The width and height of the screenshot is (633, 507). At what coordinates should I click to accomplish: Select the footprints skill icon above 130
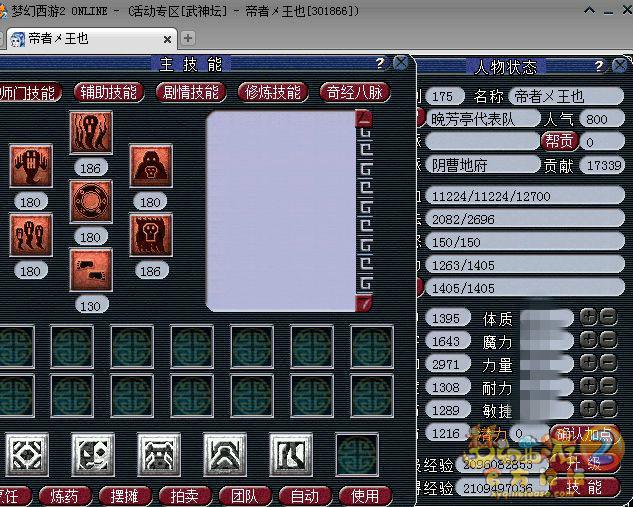pos(91,270)
